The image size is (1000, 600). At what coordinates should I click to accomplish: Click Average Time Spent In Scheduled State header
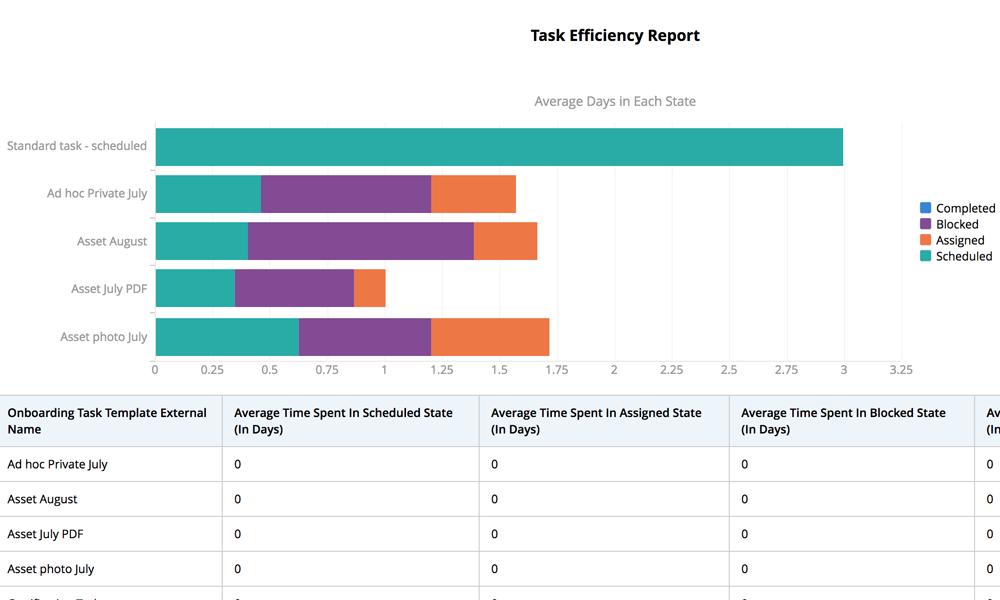click(x=343, y=421)
